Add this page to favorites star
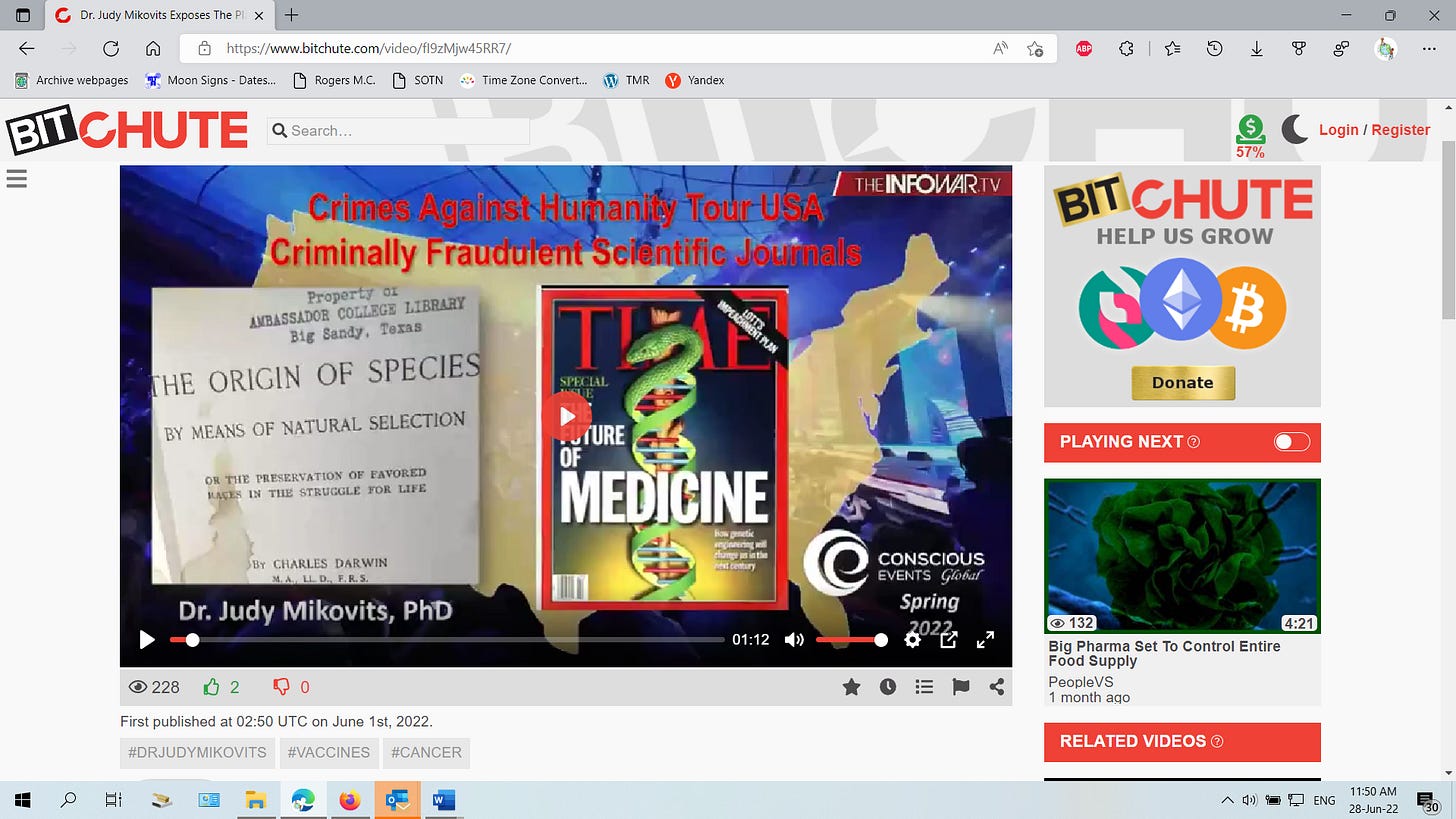 coord(1035,48)
